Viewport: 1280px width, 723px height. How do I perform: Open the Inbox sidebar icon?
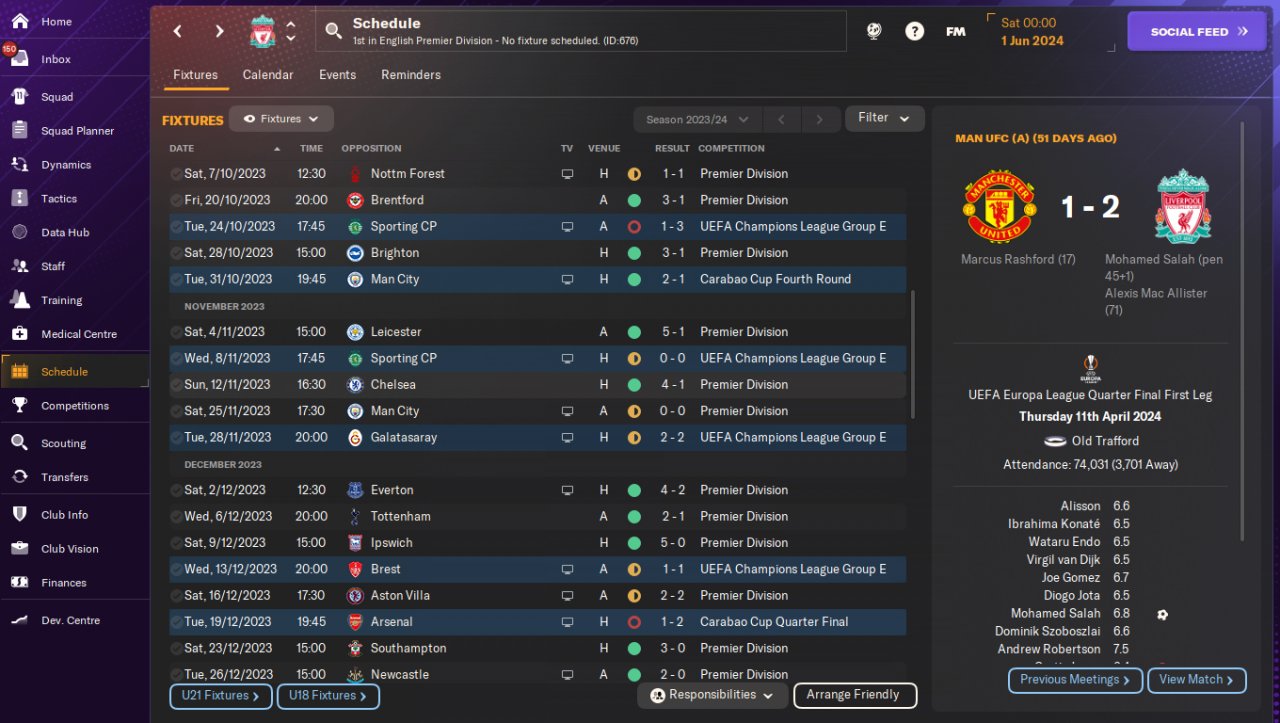[x=19, y=58]
